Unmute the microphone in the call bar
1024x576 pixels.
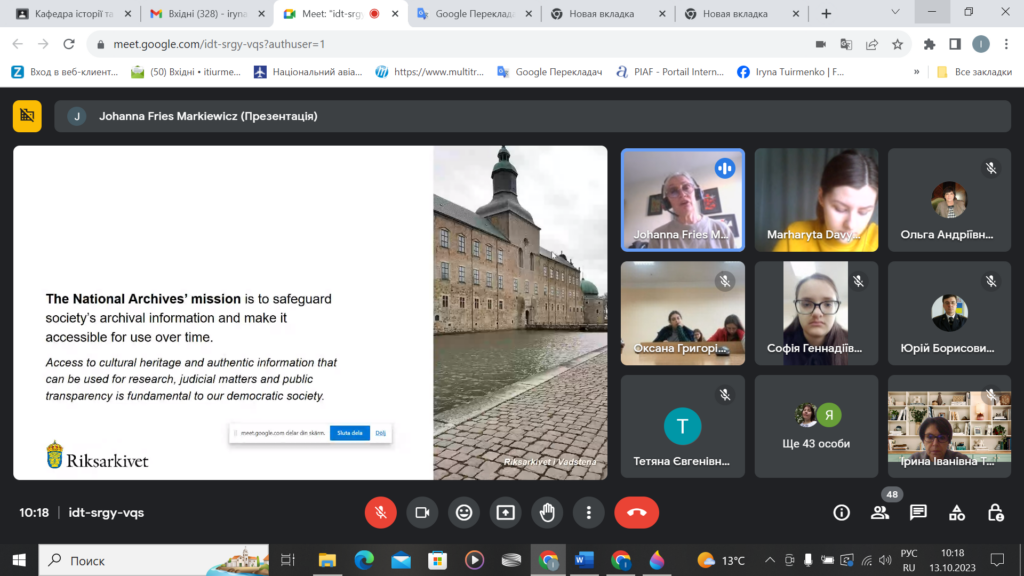tap(380, 512)
